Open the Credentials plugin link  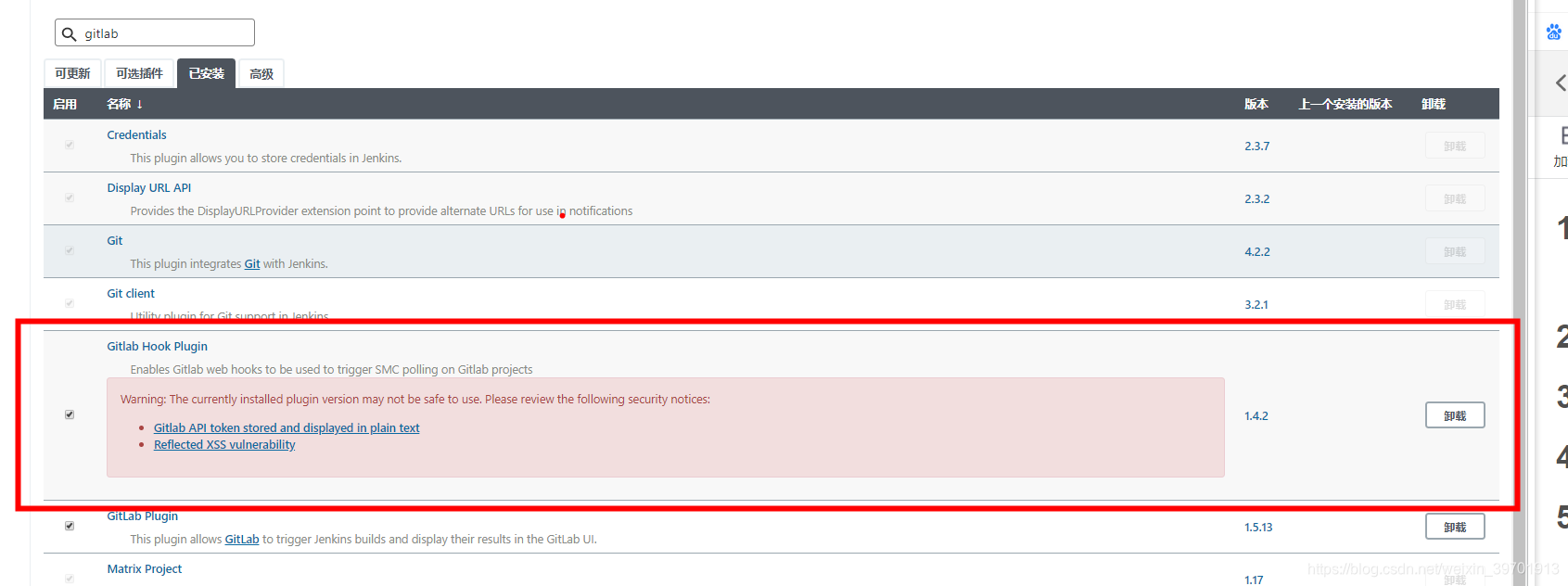tap(136, 134)
